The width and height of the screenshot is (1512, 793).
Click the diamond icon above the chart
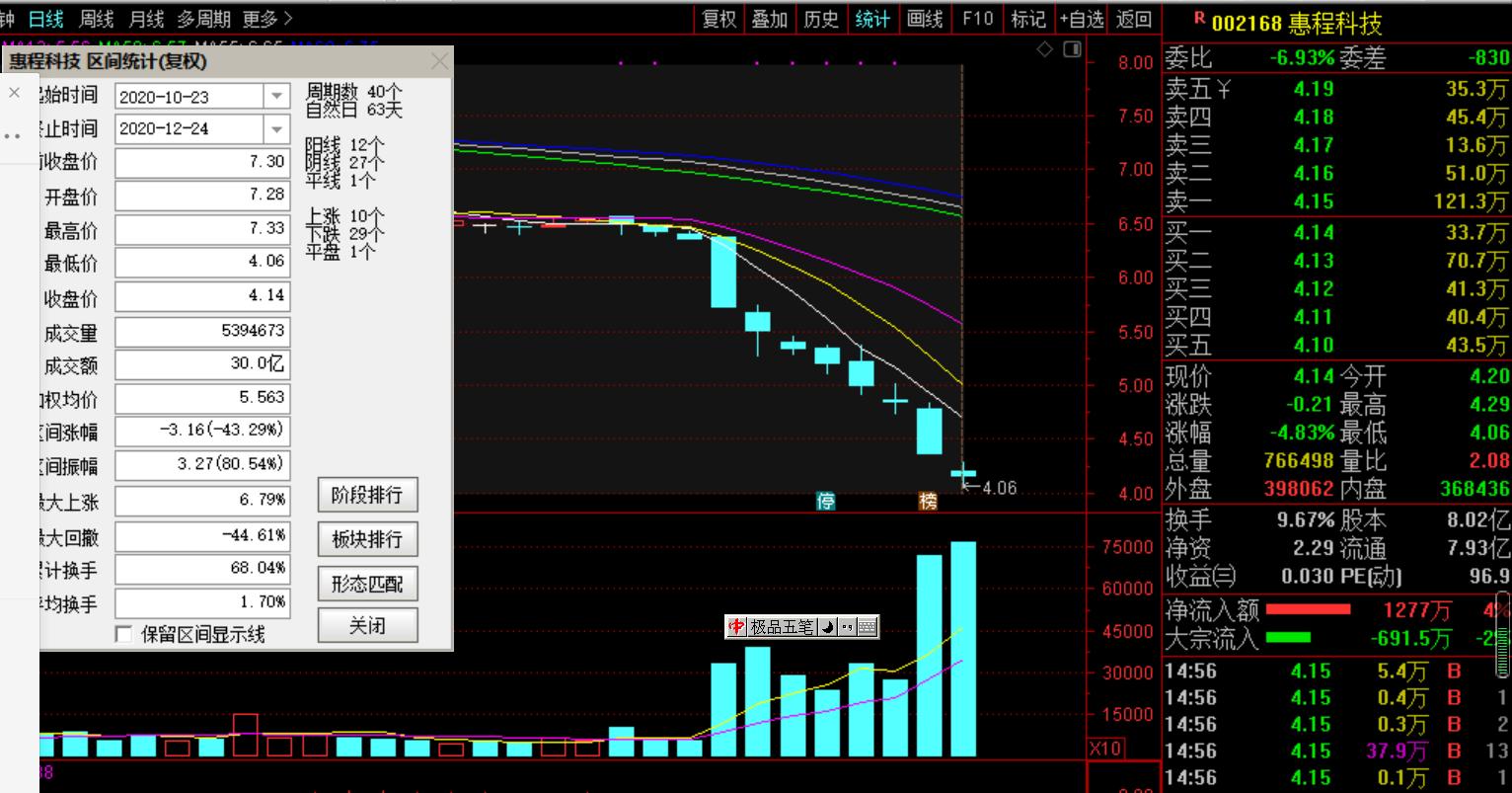click(1045, 50)
